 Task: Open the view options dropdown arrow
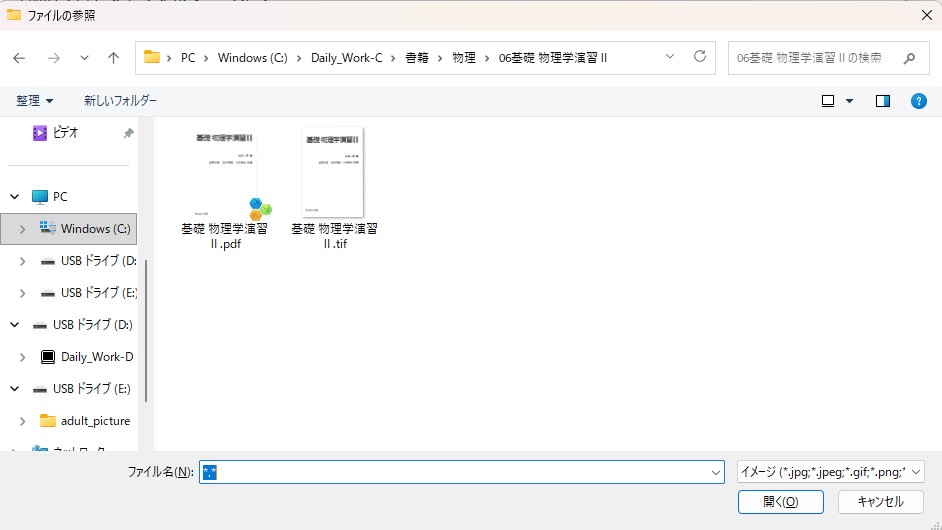click(x=850, y=101)
